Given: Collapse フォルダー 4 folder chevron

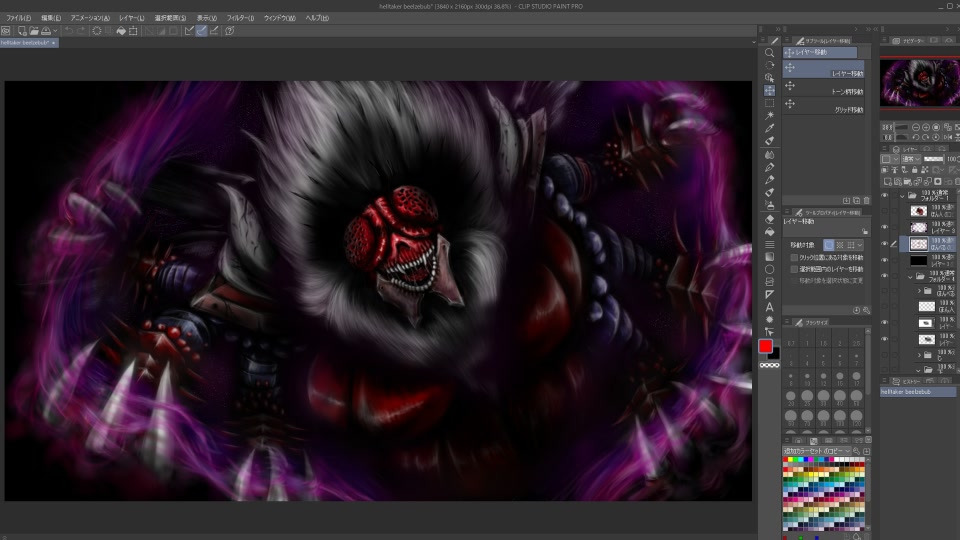Looking at the screenshot, I should (910, 276).
